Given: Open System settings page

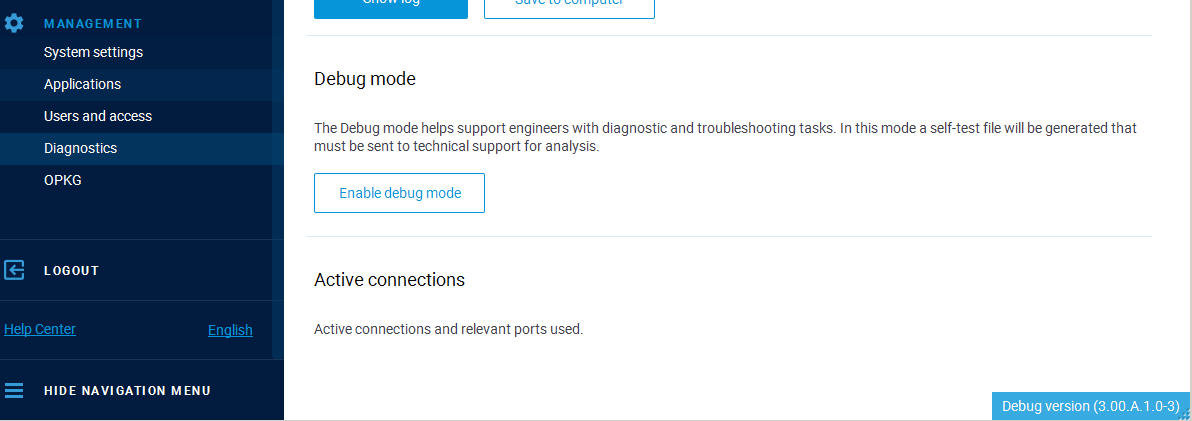Looking at the screenshot, I should [94, 52].
